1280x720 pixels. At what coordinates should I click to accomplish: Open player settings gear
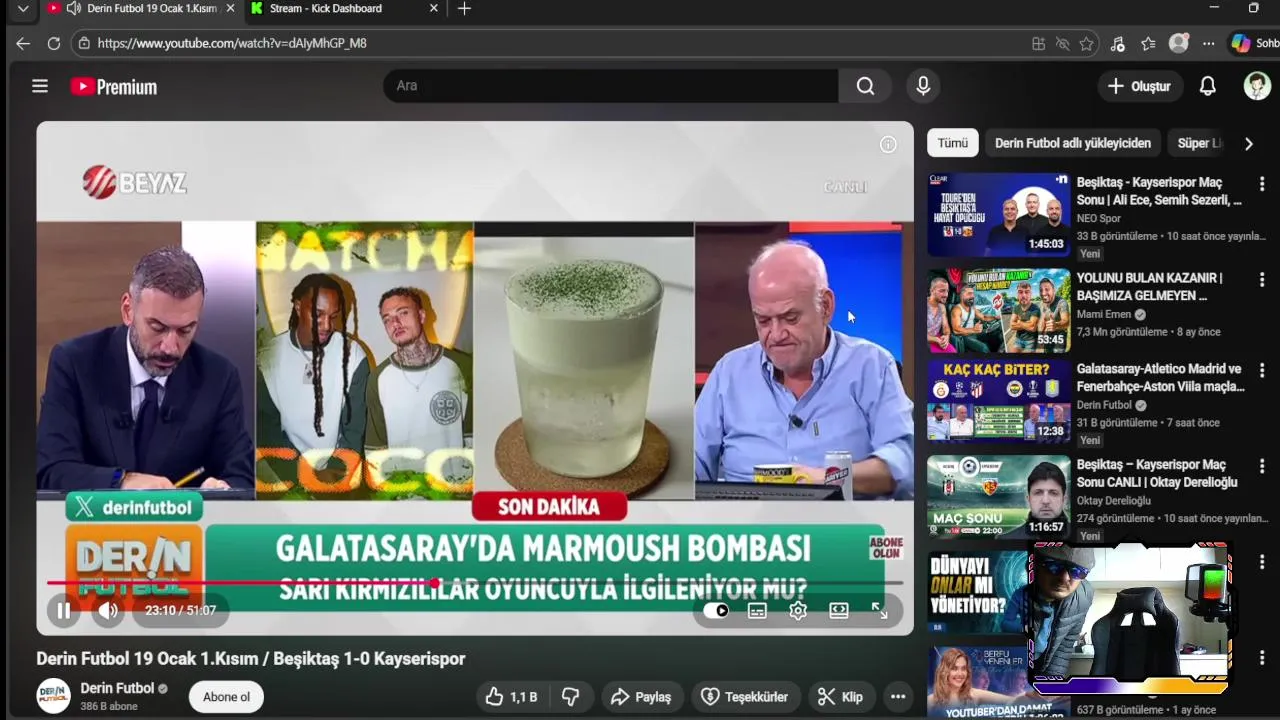(798, 610)
